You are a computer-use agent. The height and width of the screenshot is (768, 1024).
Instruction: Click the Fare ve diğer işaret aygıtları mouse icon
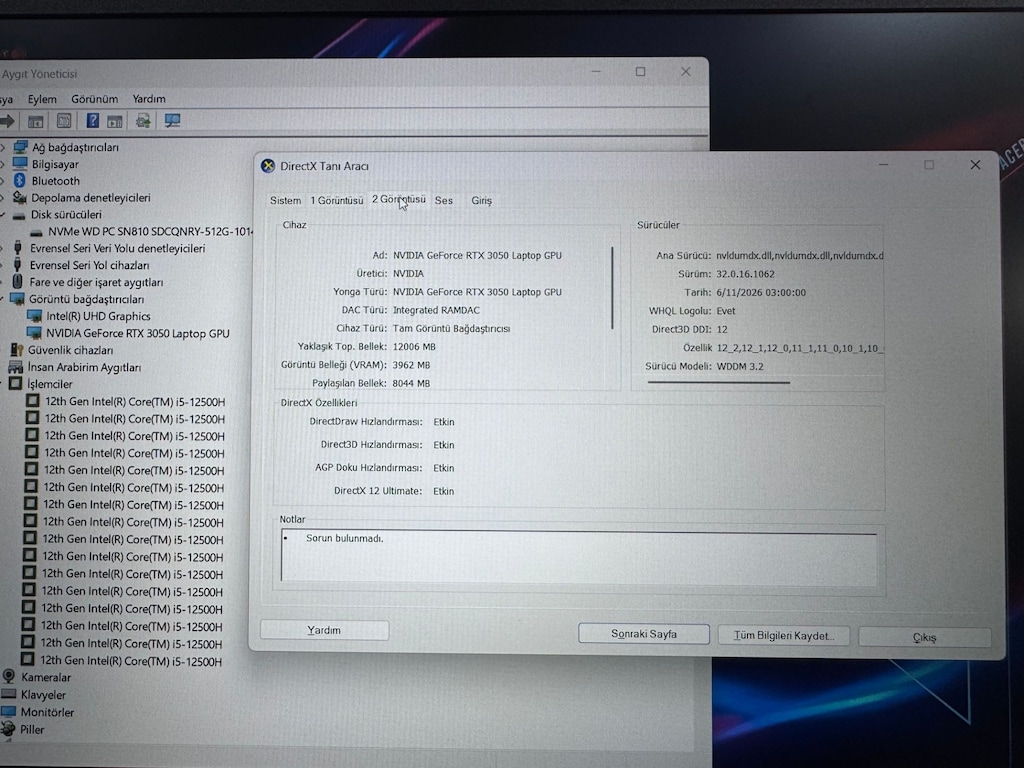click(x=18, y=282)
